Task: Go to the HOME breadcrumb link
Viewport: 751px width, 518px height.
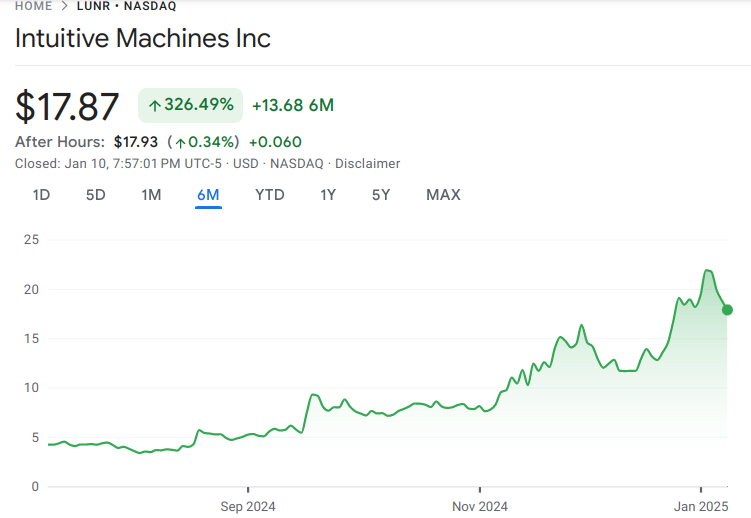Action: tap(33, 6)
